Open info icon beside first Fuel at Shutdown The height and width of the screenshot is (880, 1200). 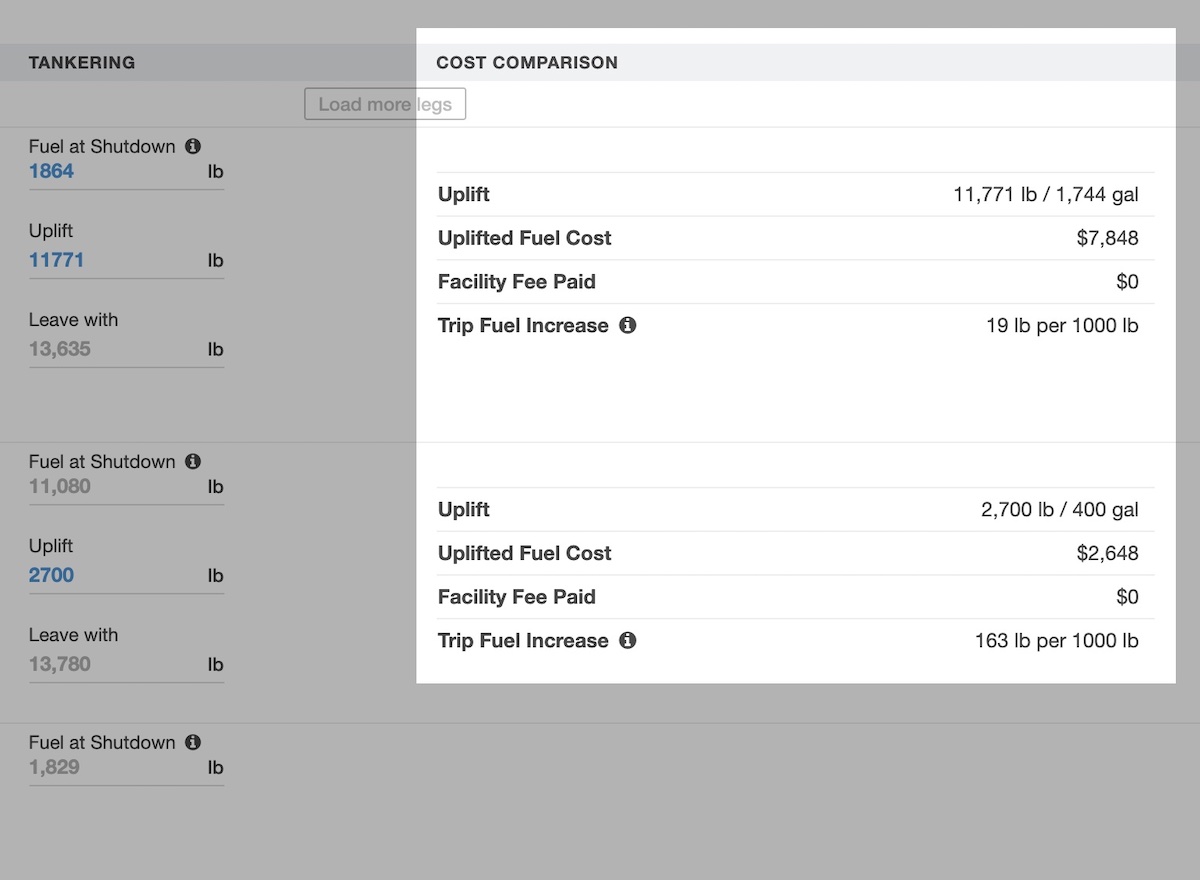click(x=193, y=146)
